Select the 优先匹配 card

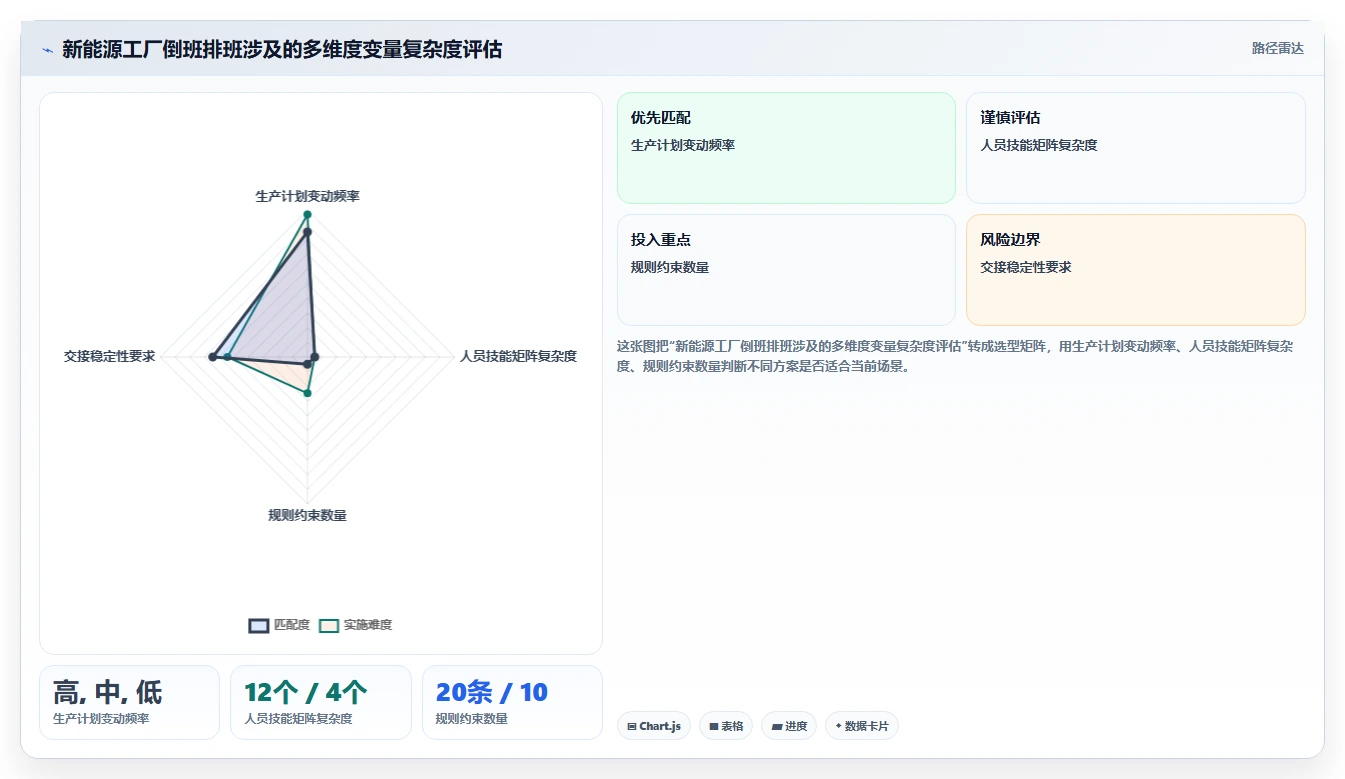[x=786, y=148]
